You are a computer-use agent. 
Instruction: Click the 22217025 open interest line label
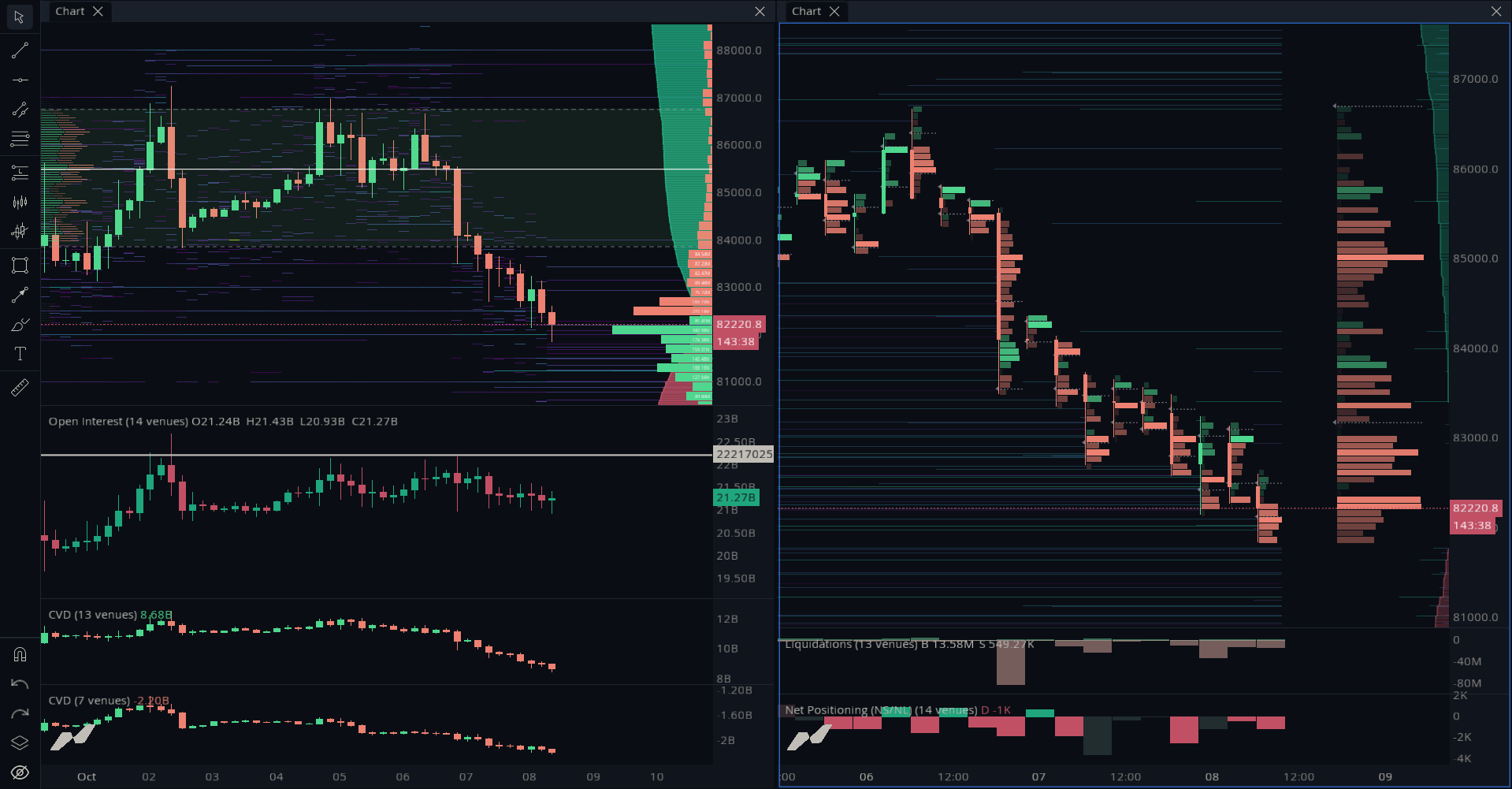coord(744,454)
